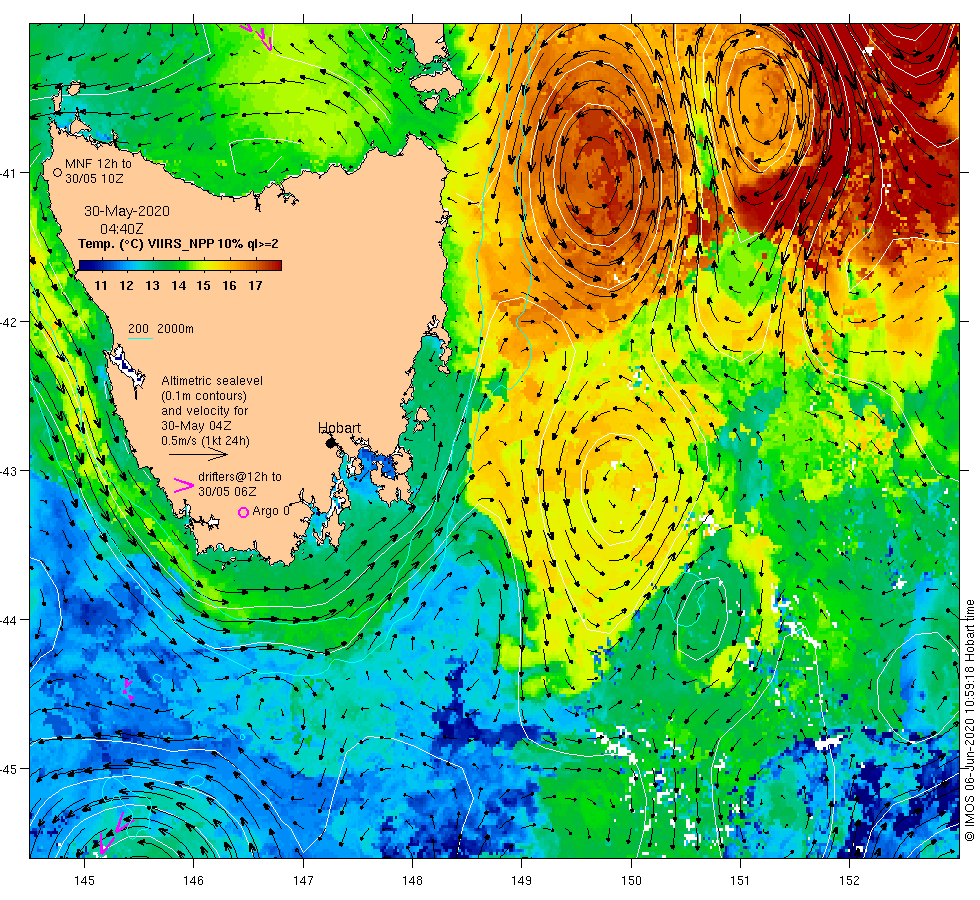
Task: Click the magenta drifter track at the bottom left
Action: [x=116, y=834]
